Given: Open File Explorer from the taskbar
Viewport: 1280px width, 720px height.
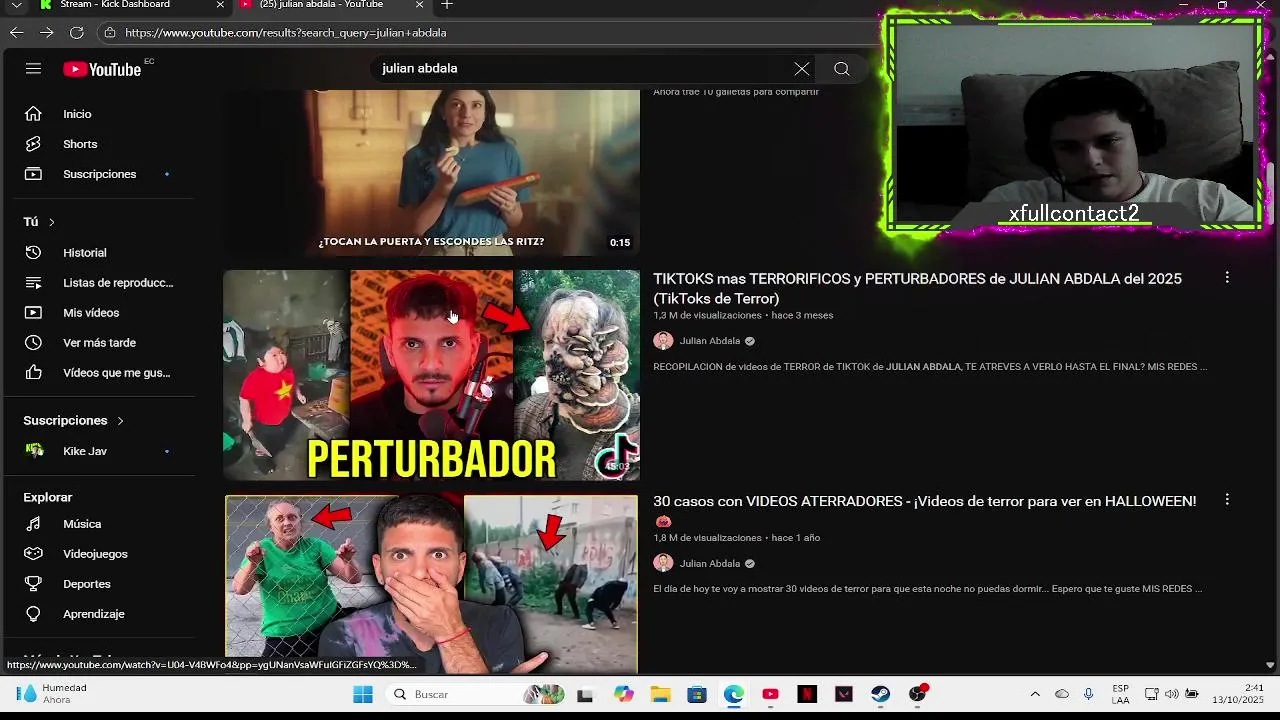Looking at the screenshot, I should coord(660,694).
